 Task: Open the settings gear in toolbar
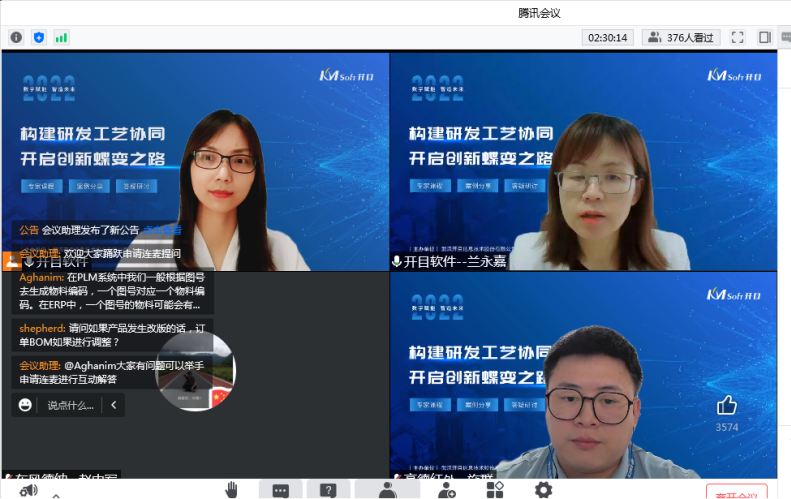coord(543,490)
